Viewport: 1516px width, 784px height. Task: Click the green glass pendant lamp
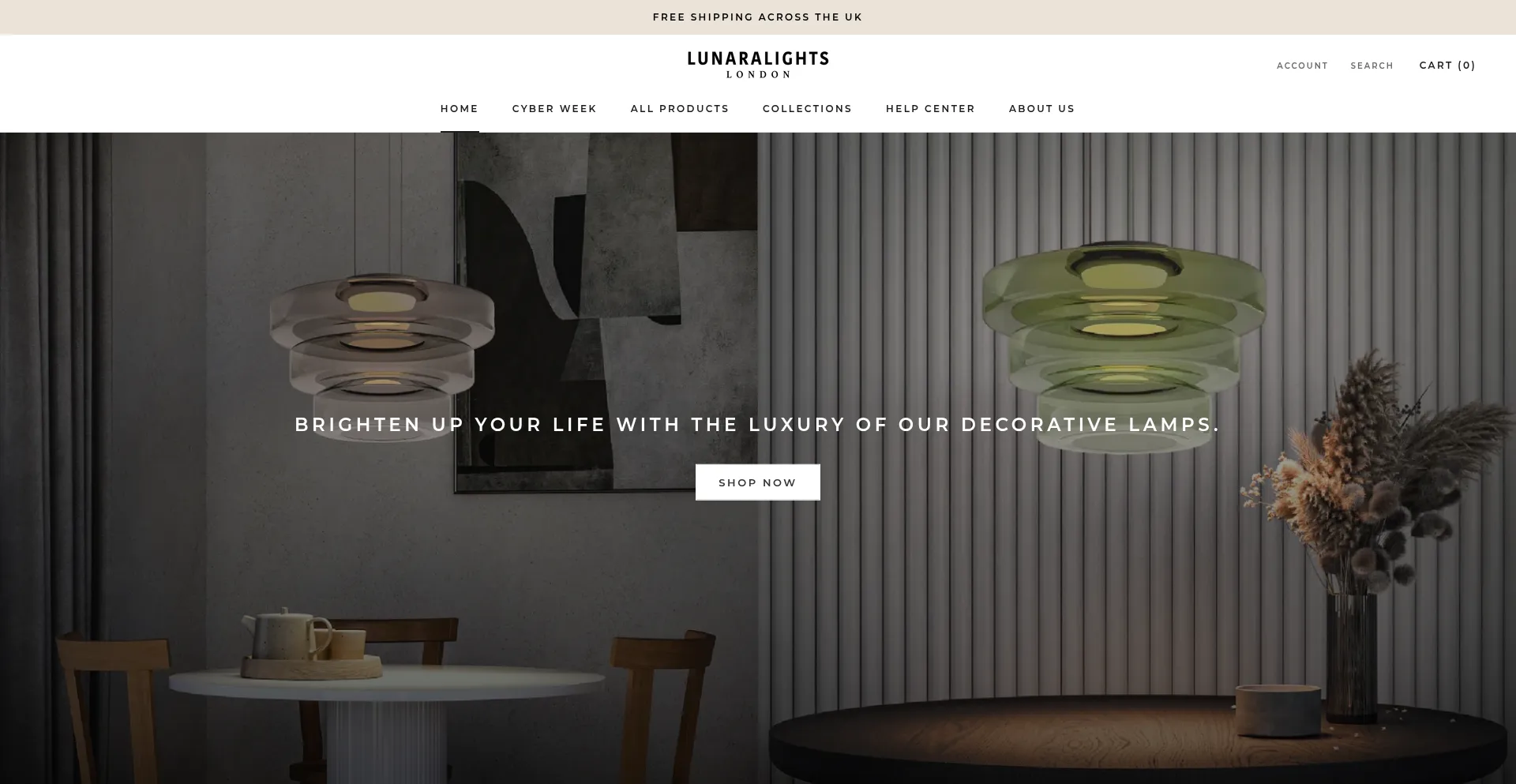pyautogui.click(x=1124, y=343)
